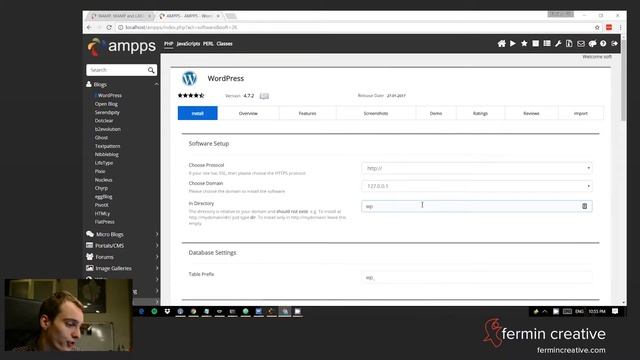Click the WordPress logo icon

[189, 78]
